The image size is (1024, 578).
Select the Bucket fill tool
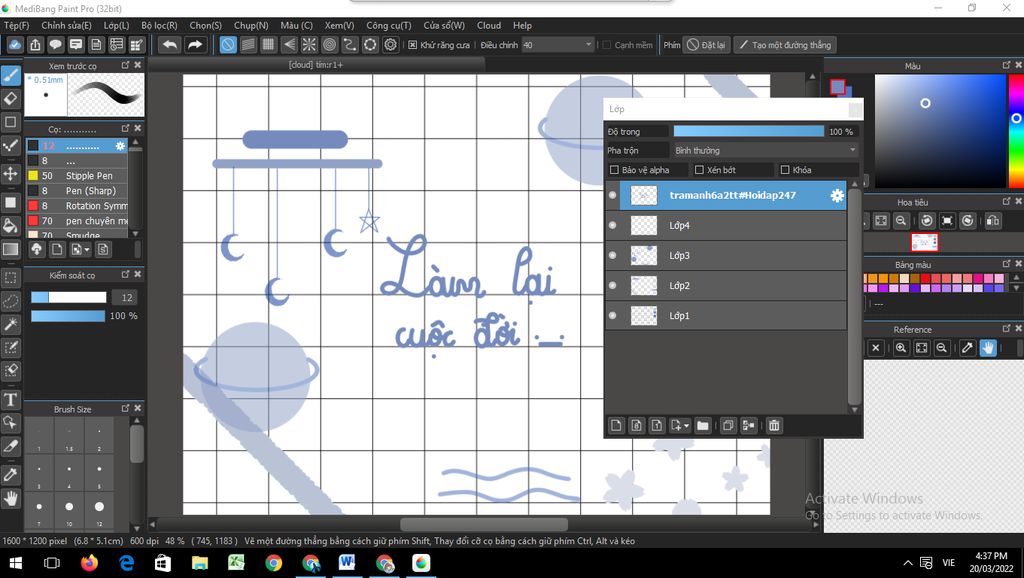10,226
